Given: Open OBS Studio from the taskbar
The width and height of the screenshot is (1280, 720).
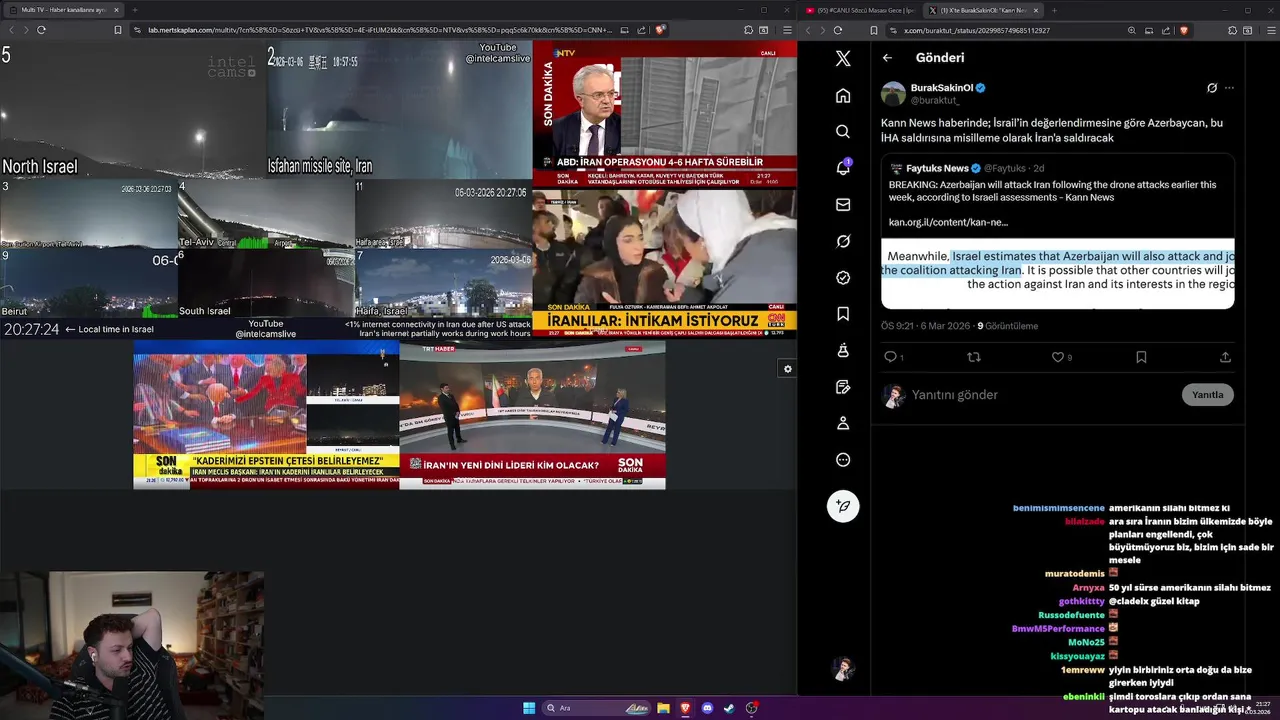Looking at the screenshot, I should [751, 708].
